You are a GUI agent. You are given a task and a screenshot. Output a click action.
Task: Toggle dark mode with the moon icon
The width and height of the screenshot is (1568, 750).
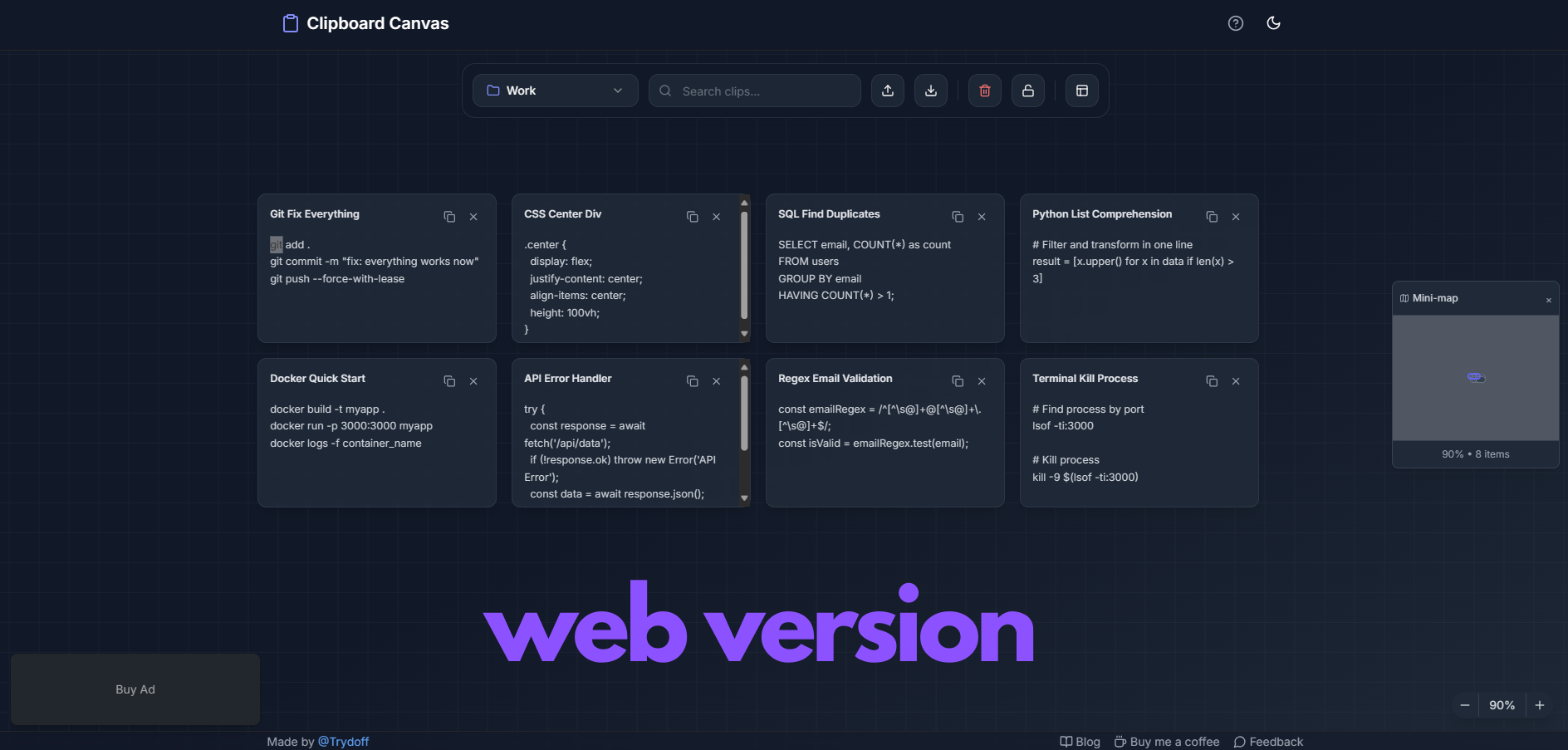(1273, 23)
